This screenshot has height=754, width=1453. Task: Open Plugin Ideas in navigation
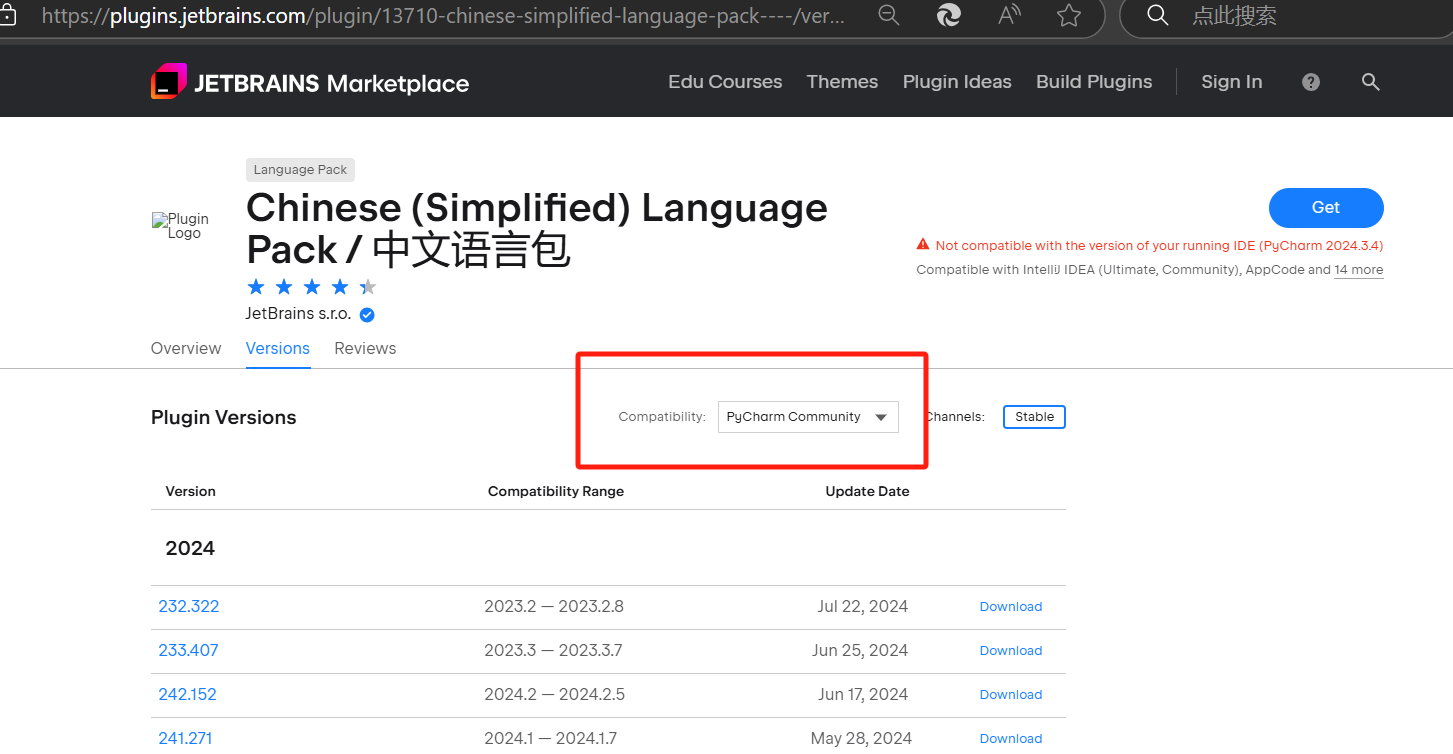(957, 82)
